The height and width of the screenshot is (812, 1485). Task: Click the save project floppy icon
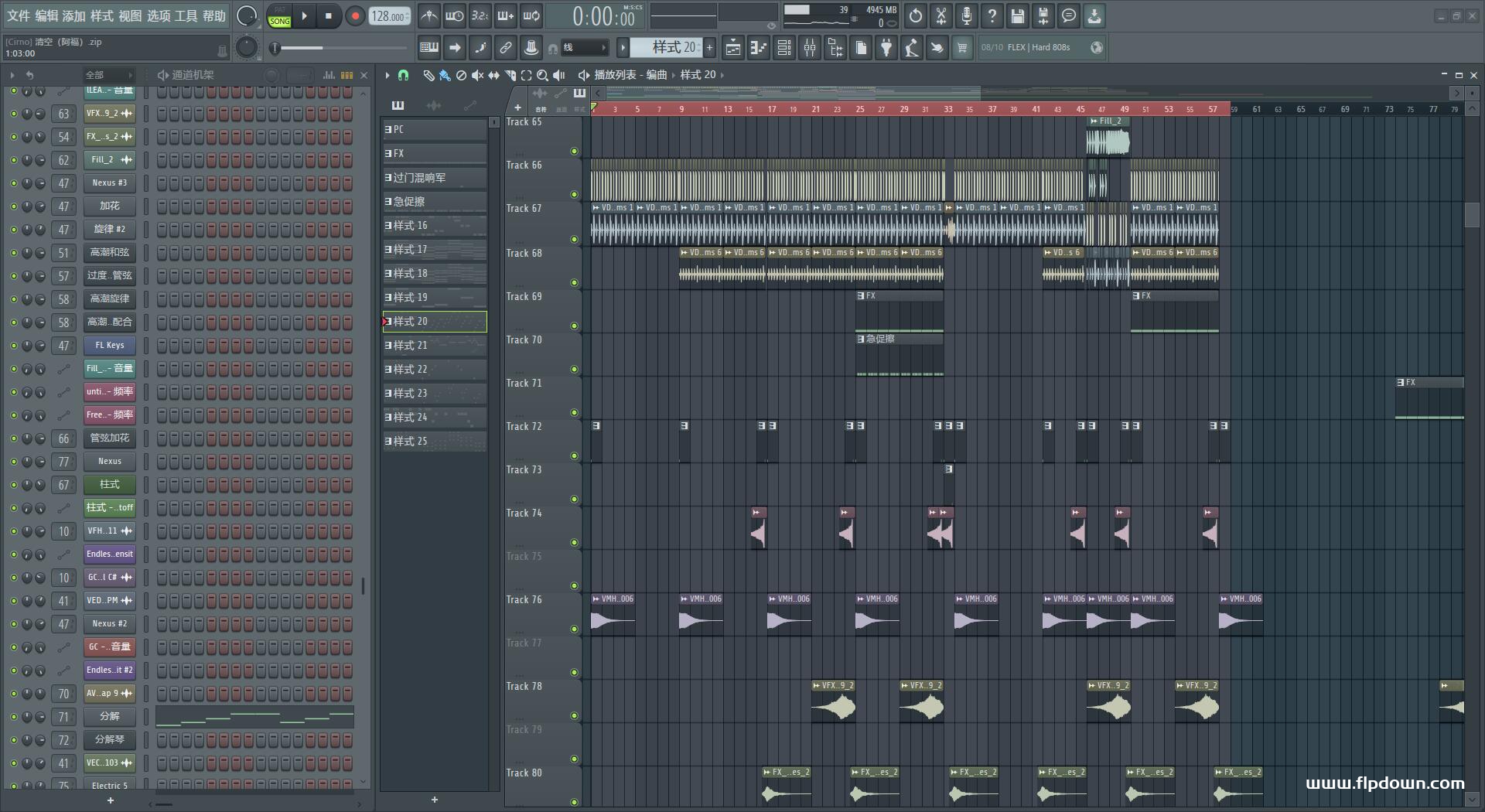(x=1017, y=15)
